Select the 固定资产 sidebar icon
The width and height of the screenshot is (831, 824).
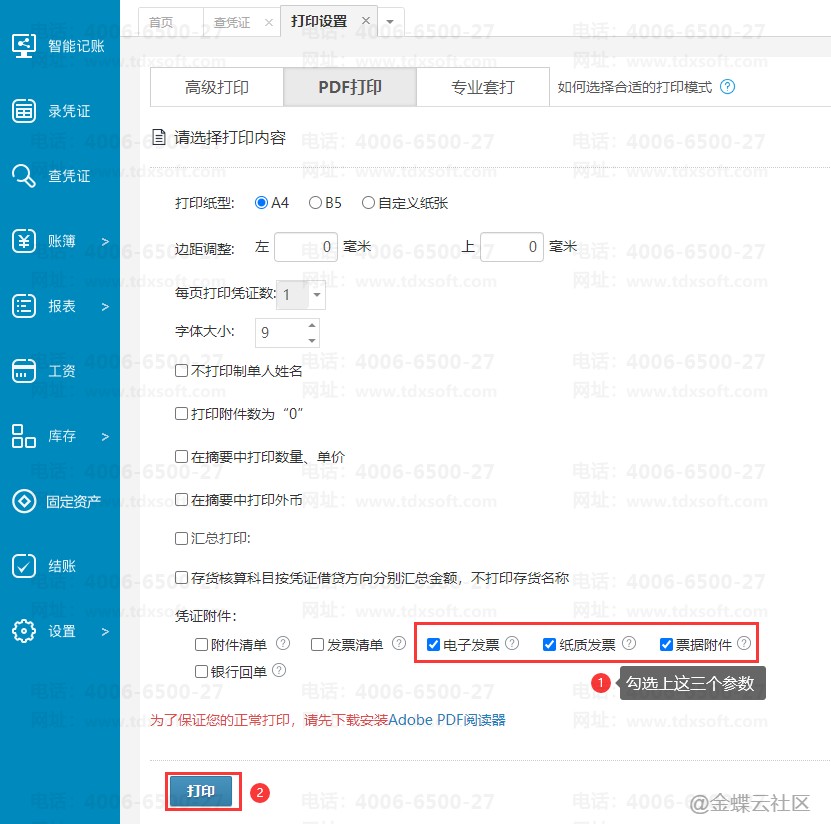click(x=24, y=501)
